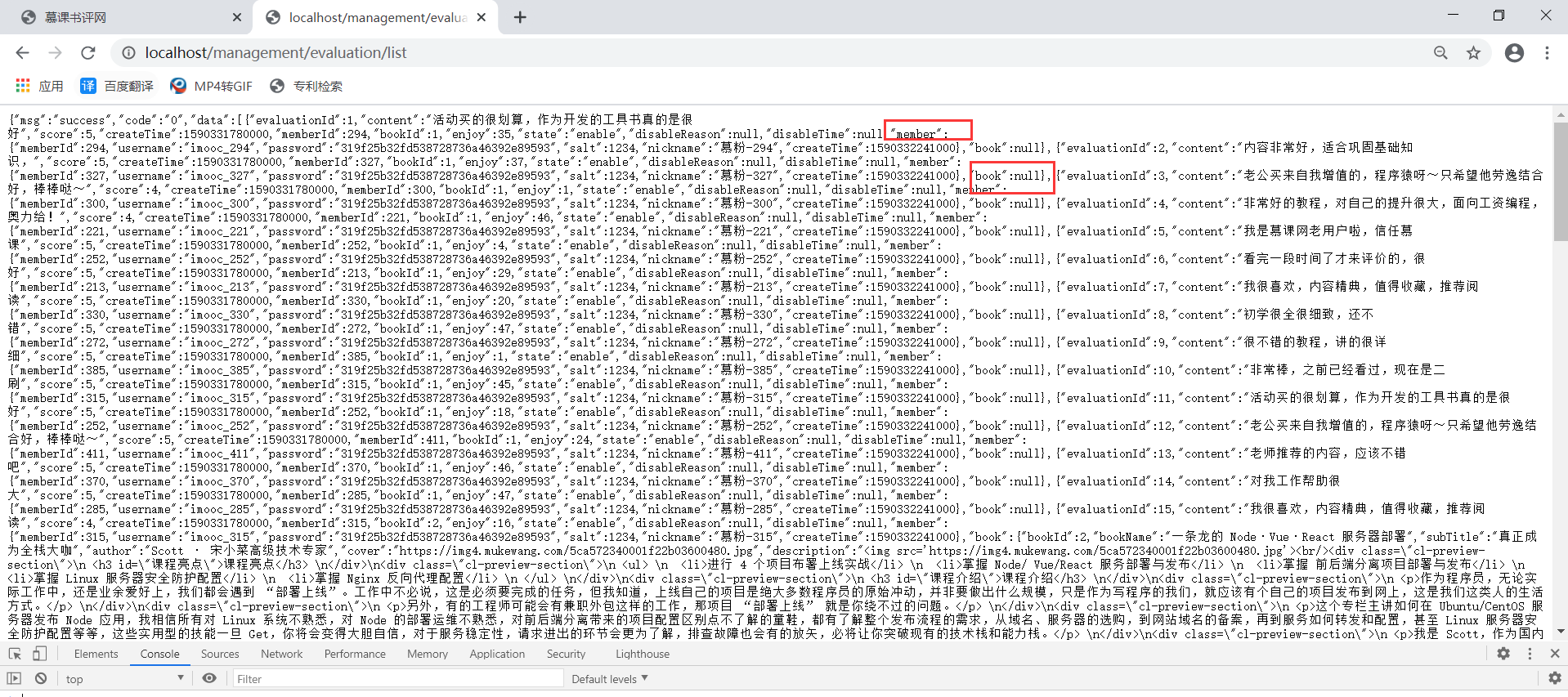Click the page scrollbar up arrow
The height and width of the screenshot is (697, 1568).
pos(1561,115)
